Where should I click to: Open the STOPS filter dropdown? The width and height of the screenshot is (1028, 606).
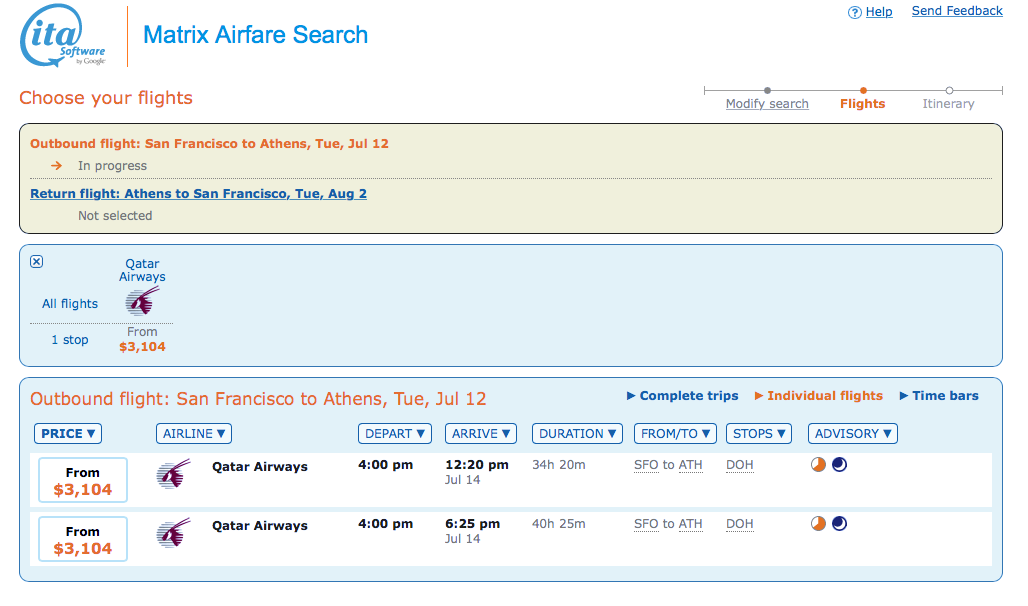click(x=758, y=434)
